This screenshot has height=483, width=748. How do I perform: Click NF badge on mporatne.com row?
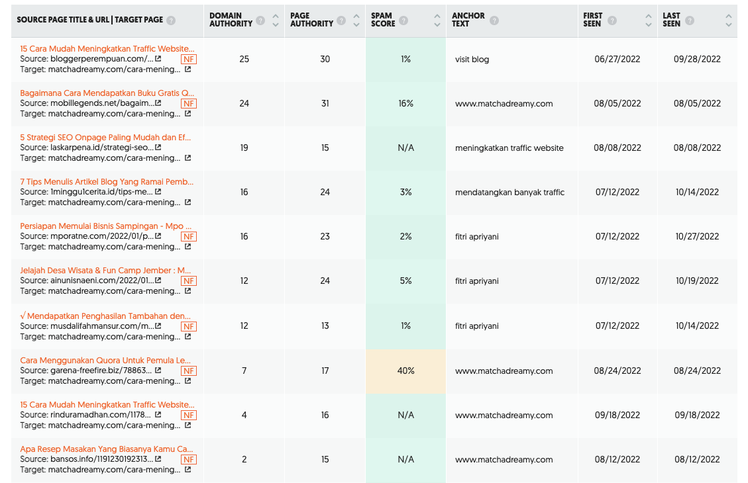click(x=189, y=237)
